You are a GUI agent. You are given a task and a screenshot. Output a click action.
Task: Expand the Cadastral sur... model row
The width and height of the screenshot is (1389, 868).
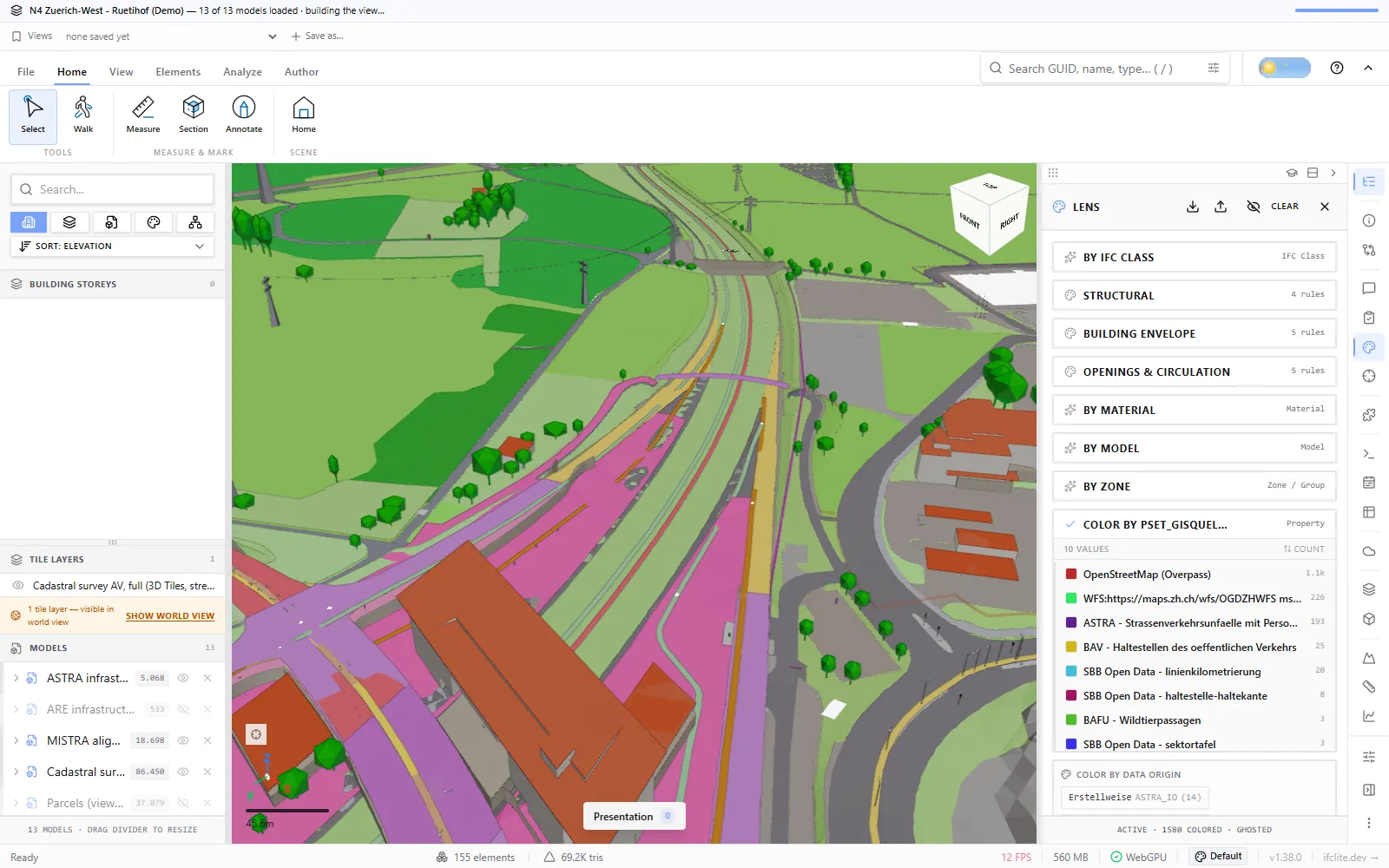(16, 772)
